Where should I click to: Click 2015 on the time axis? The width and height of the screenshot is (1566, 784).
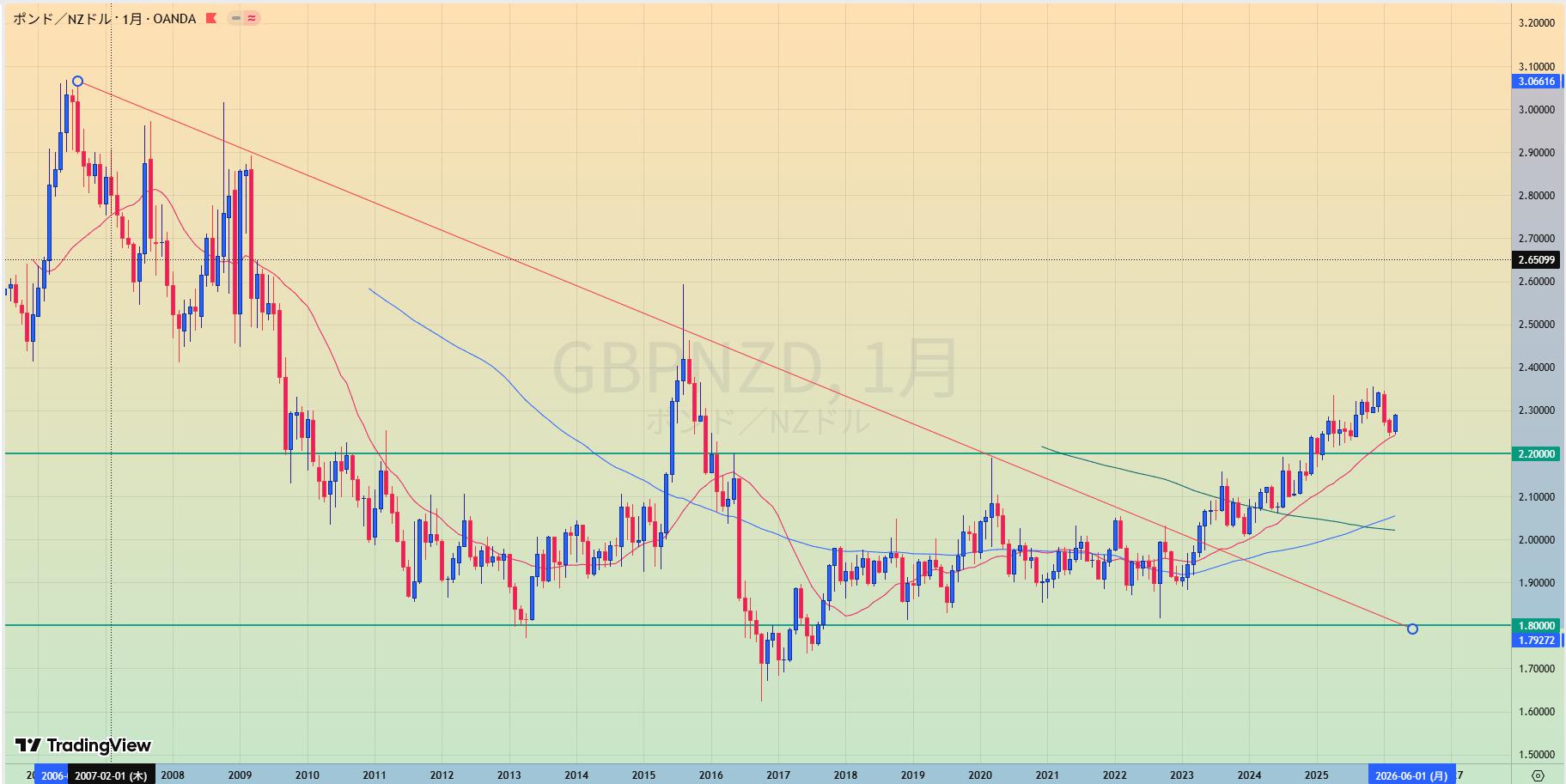click(x=643, y=775)
